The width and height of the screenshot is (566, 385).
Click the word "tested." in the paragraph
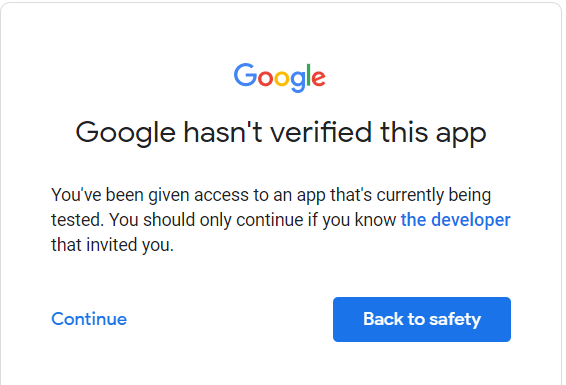tap(77, 220)
